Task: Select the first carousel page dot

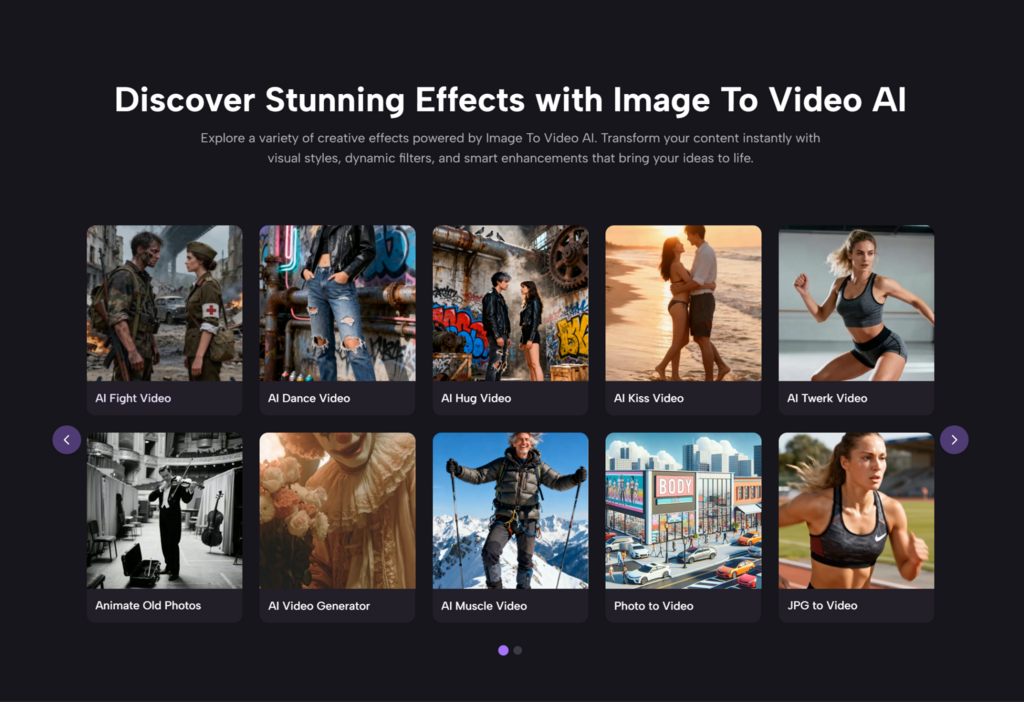Action: click(x=503, y=650)
